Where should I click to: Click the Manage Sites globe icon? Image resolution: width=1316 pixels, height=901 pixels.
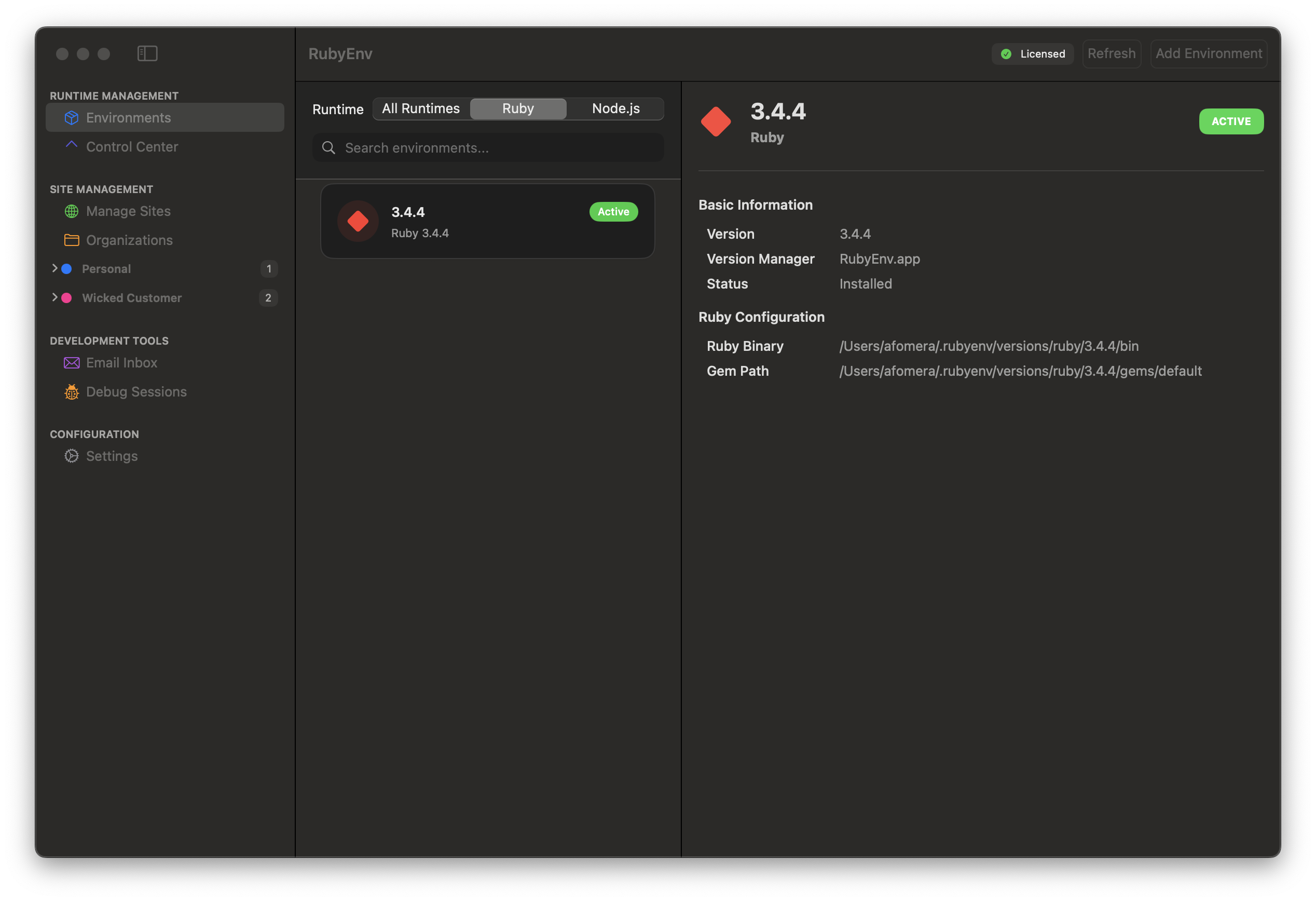pyautogui.click(x=71, y=211)
